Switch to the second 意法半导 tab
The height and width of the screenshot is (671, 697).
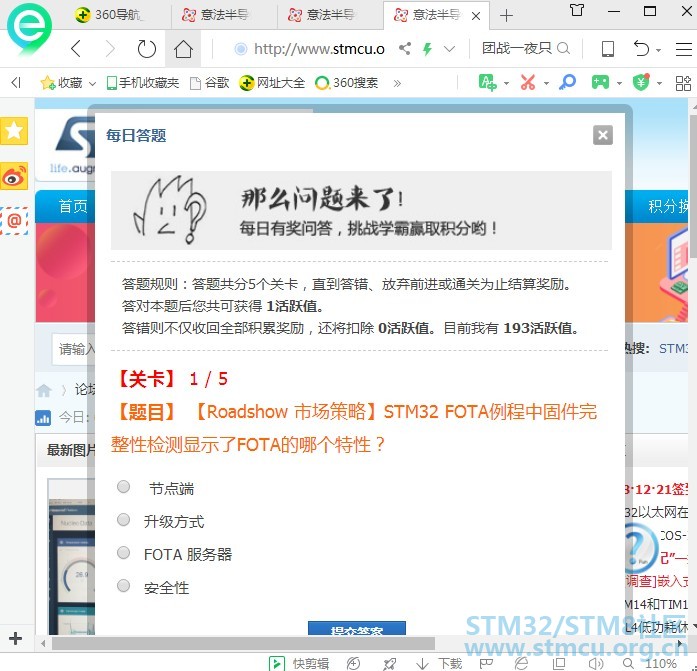click(x=330, y=15)
